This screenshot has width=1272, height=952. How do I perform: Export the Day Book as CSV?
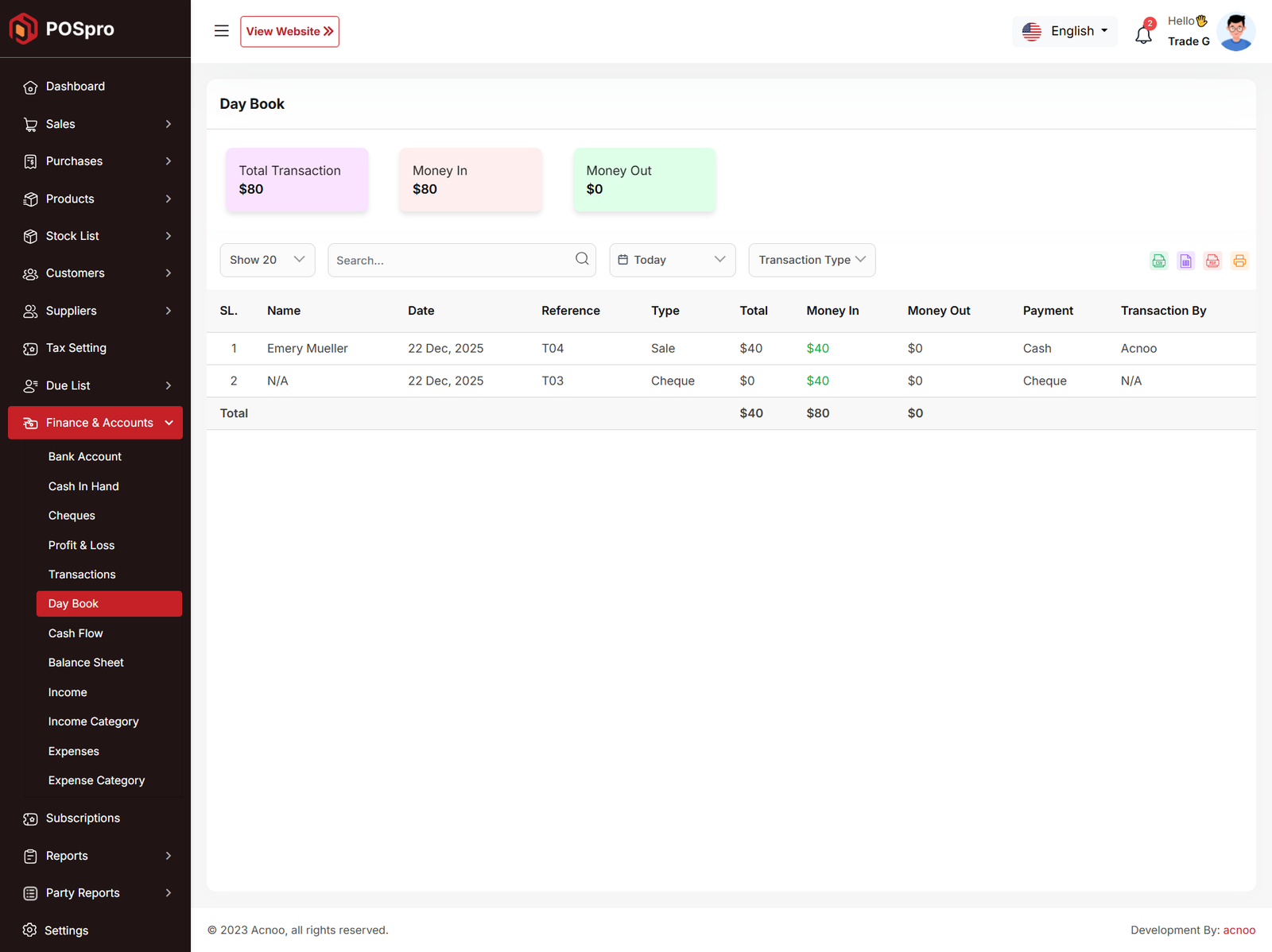point(1158,261)
